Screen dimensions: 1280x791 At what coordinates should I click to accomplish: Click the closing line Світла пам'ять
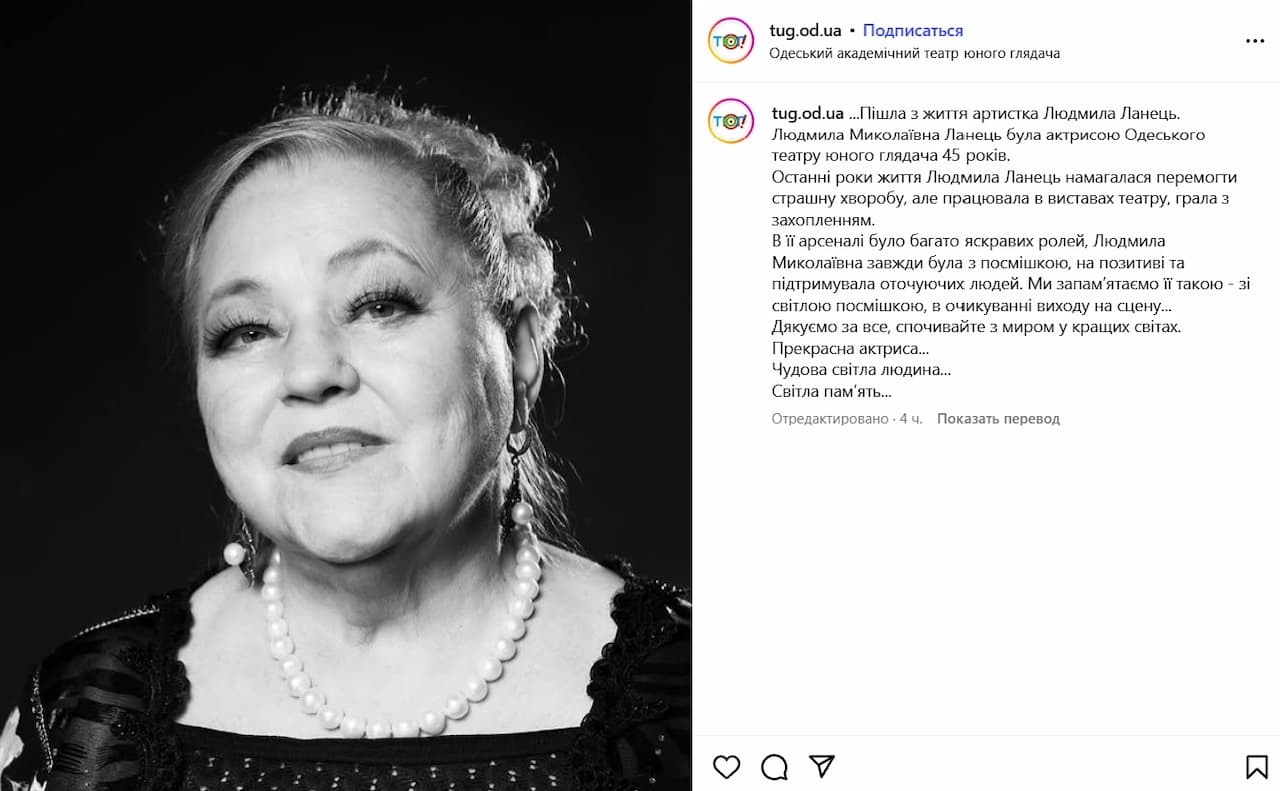tap(831, 391)
